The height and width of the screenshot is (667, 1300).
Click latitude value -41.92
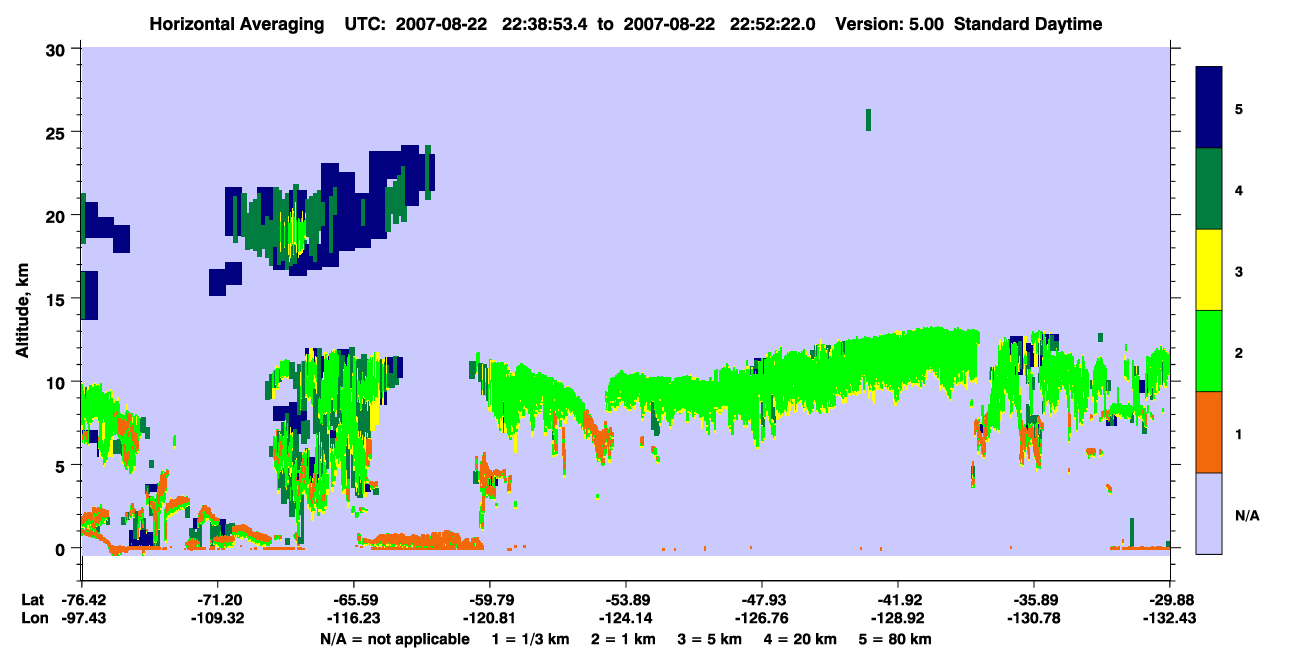click(x=898, y=600)
